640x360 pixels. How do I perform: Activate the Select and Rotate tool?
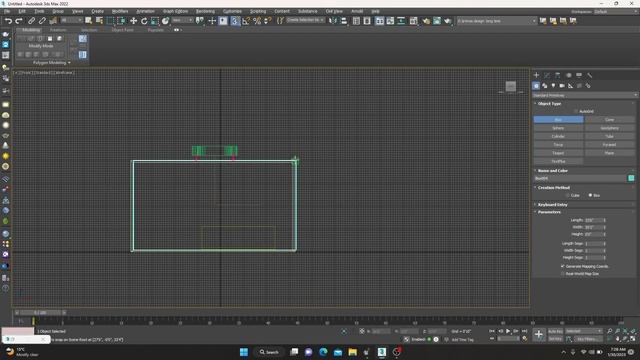[x=144, y=21]
